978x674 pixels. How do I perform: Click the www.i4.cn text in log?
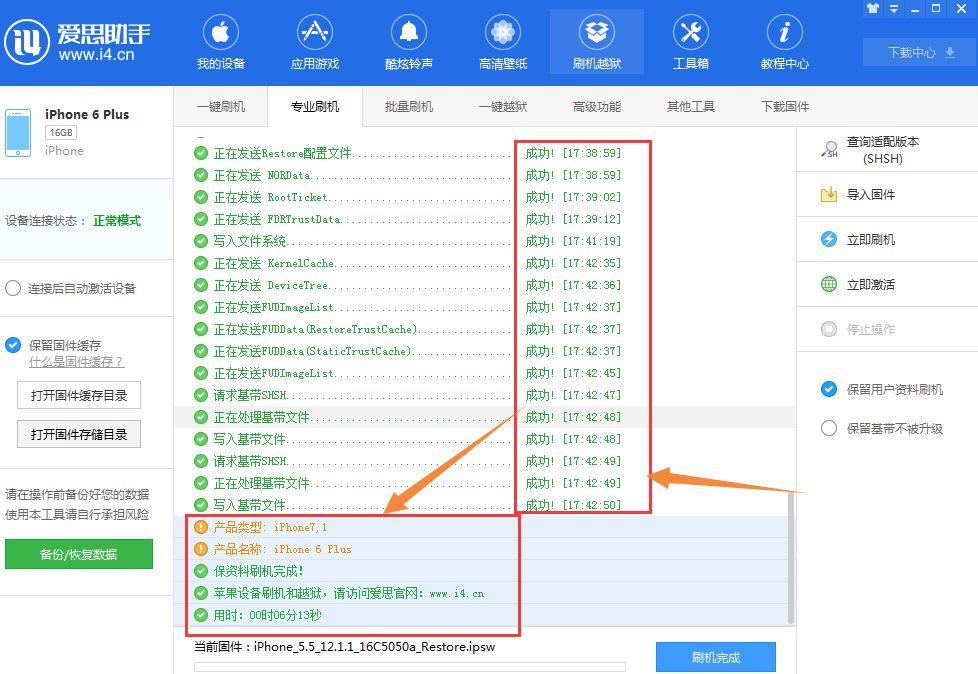(x=457, y=594)
